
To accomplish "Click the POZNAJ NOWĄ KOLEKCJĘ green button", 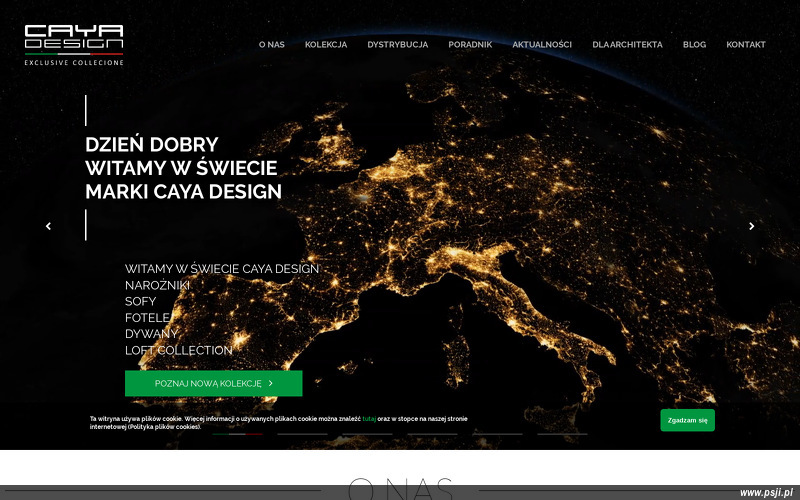I will [x=213, y=383].
